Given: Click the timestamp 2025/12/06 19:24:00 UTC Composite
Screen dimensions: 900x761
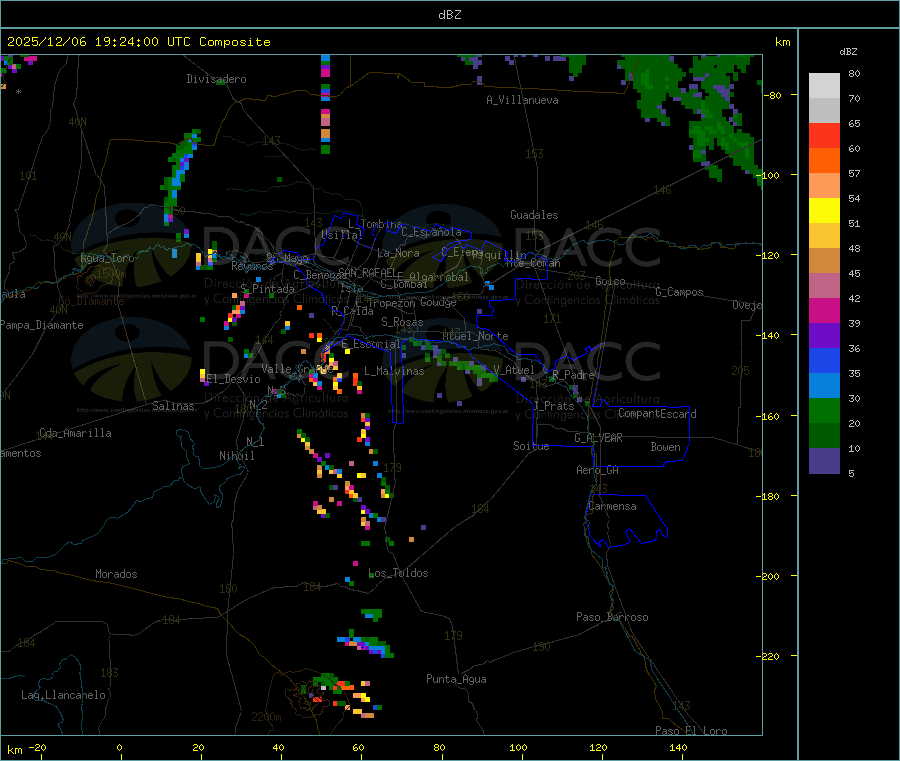Looking at the screenshot, I should coord(138,42).
